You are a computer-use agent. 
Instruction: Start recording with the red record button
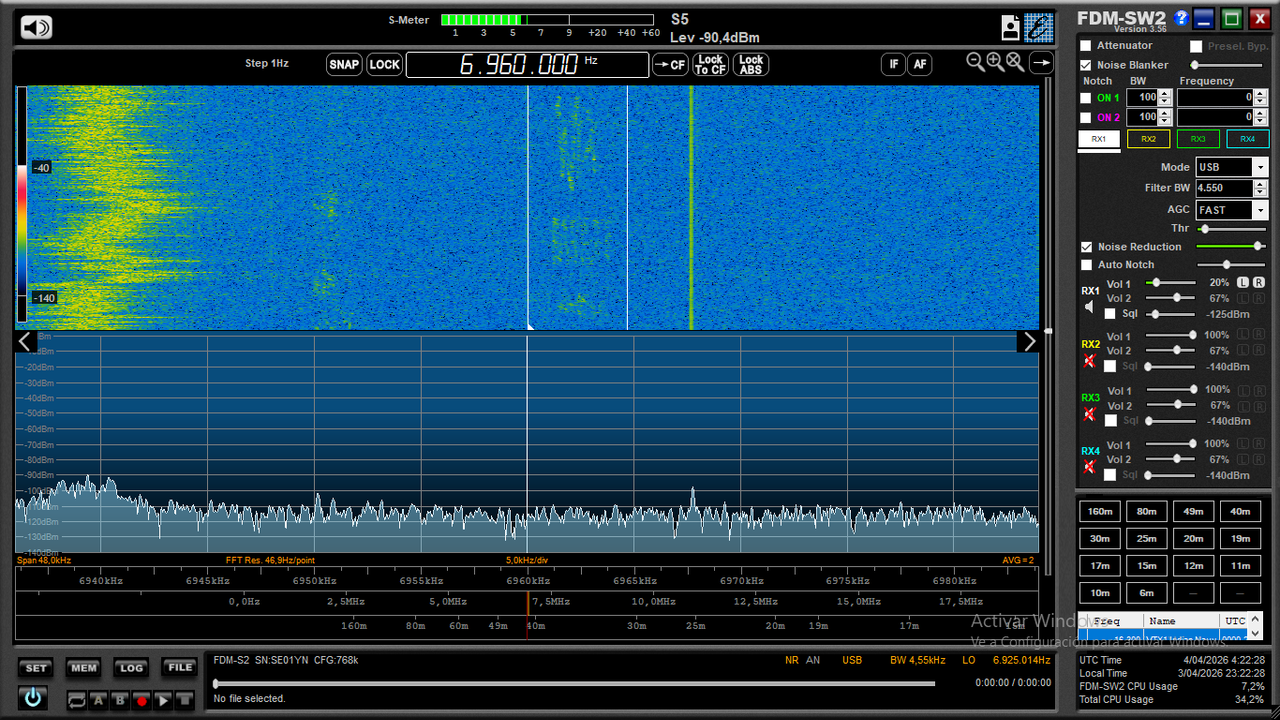[141, 701]
